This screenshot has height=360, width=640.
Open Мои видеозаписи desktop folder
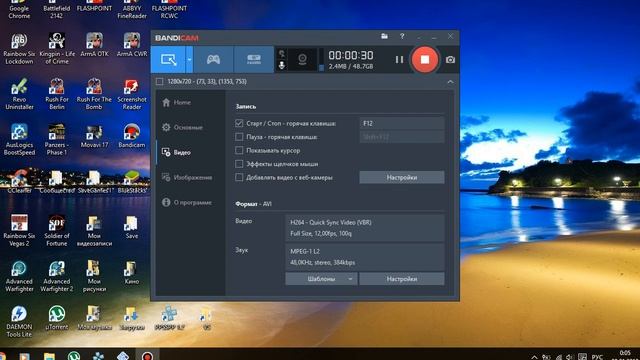(94, 231)
